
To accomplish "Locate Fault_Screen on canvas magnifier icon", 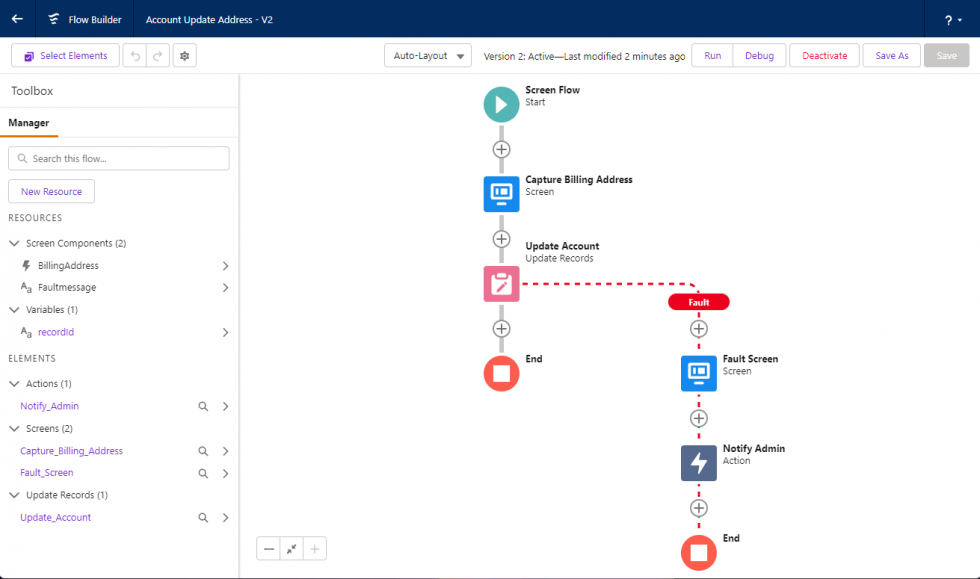I will point(203,473).
